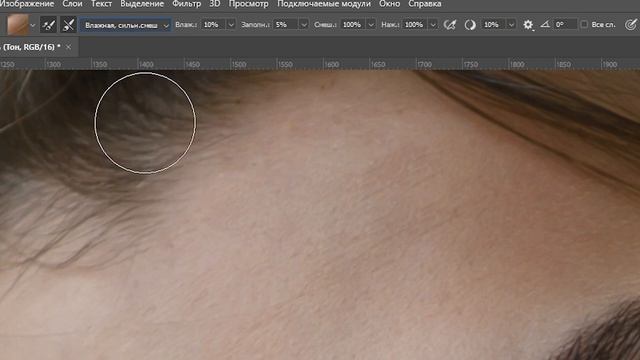Open the Слои menu
Screen dimensions: 640x360
tap(72, 4)
